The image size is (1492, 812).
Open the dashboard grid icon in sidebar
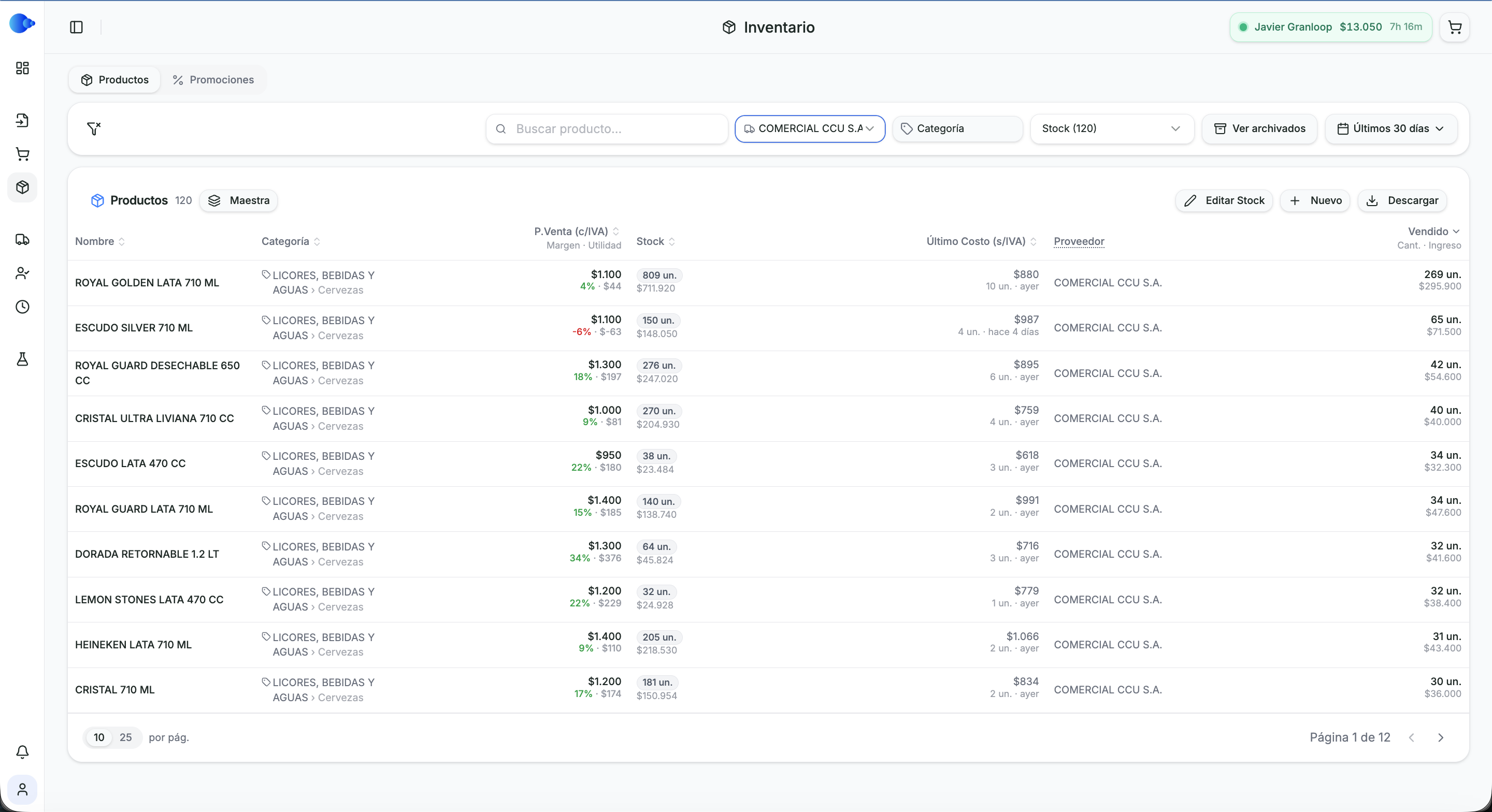pos(22,68)
